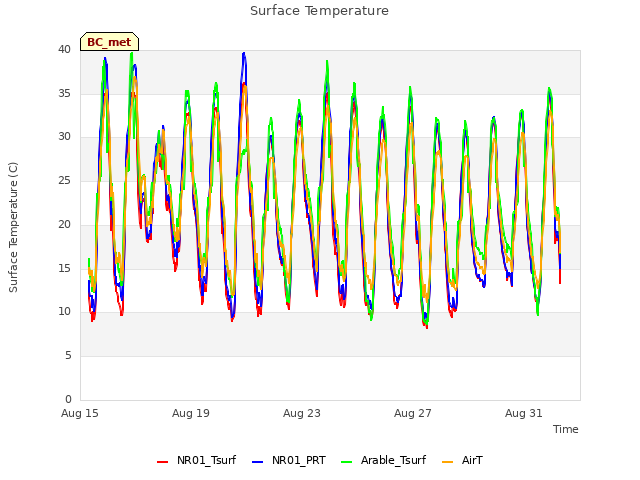
Task: Click the BC_met annotation label
Action: 109,42
